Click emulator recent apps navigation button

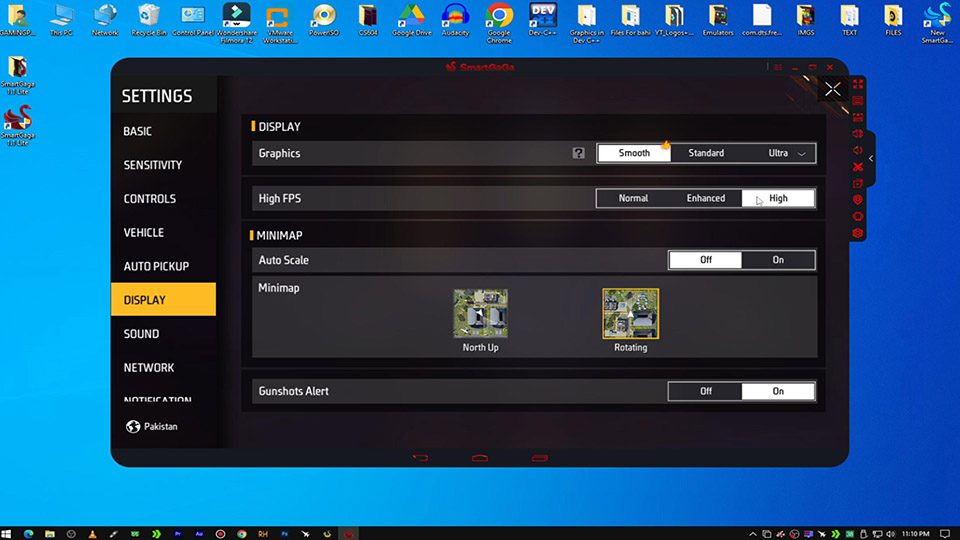(539, 457)
